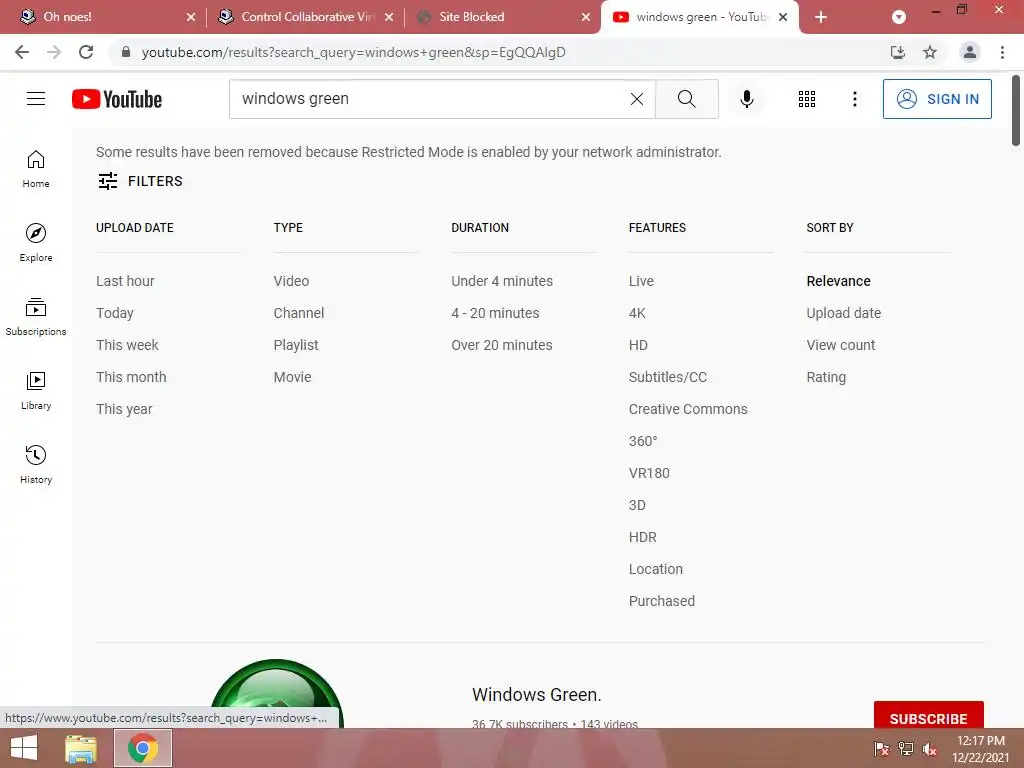Image resolution: width=1024 pixels, height=768 pixels.
Task: Open the Windows Green. channel title
Action: (537, 694)
